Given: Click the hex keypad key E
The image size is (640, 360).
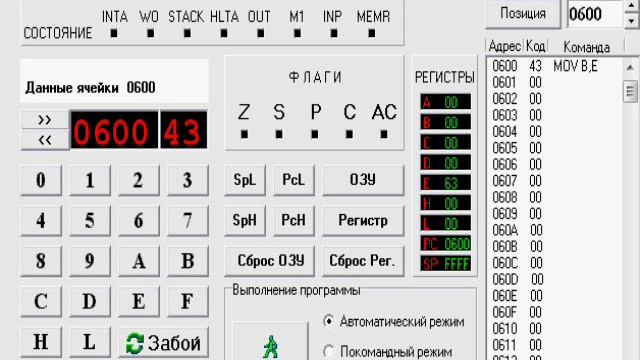Looking at the screenshot, I should (x=138, y=301).
